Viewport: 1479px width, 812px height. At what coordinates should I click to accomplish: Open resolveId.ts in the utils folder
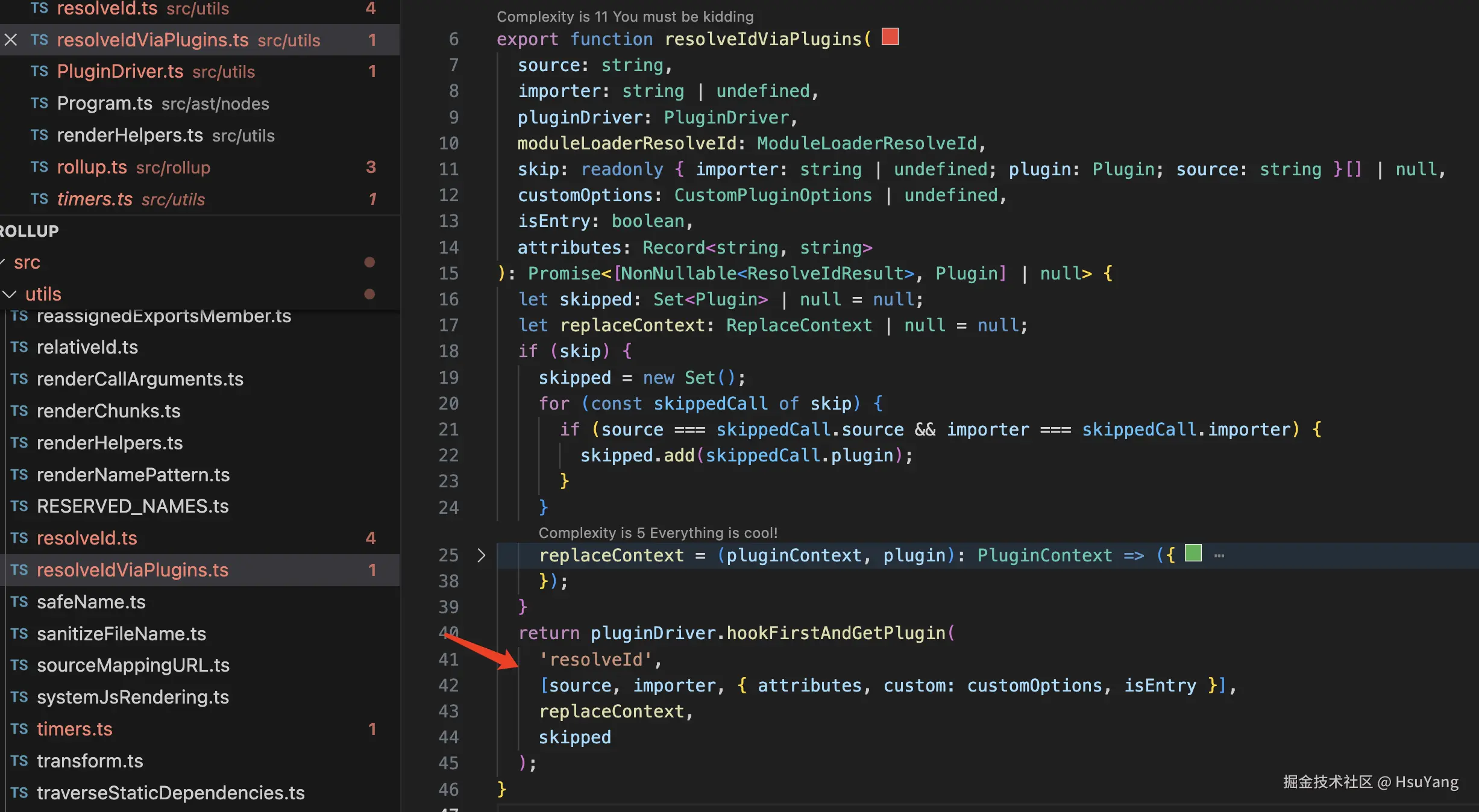[x=87, y=538]
